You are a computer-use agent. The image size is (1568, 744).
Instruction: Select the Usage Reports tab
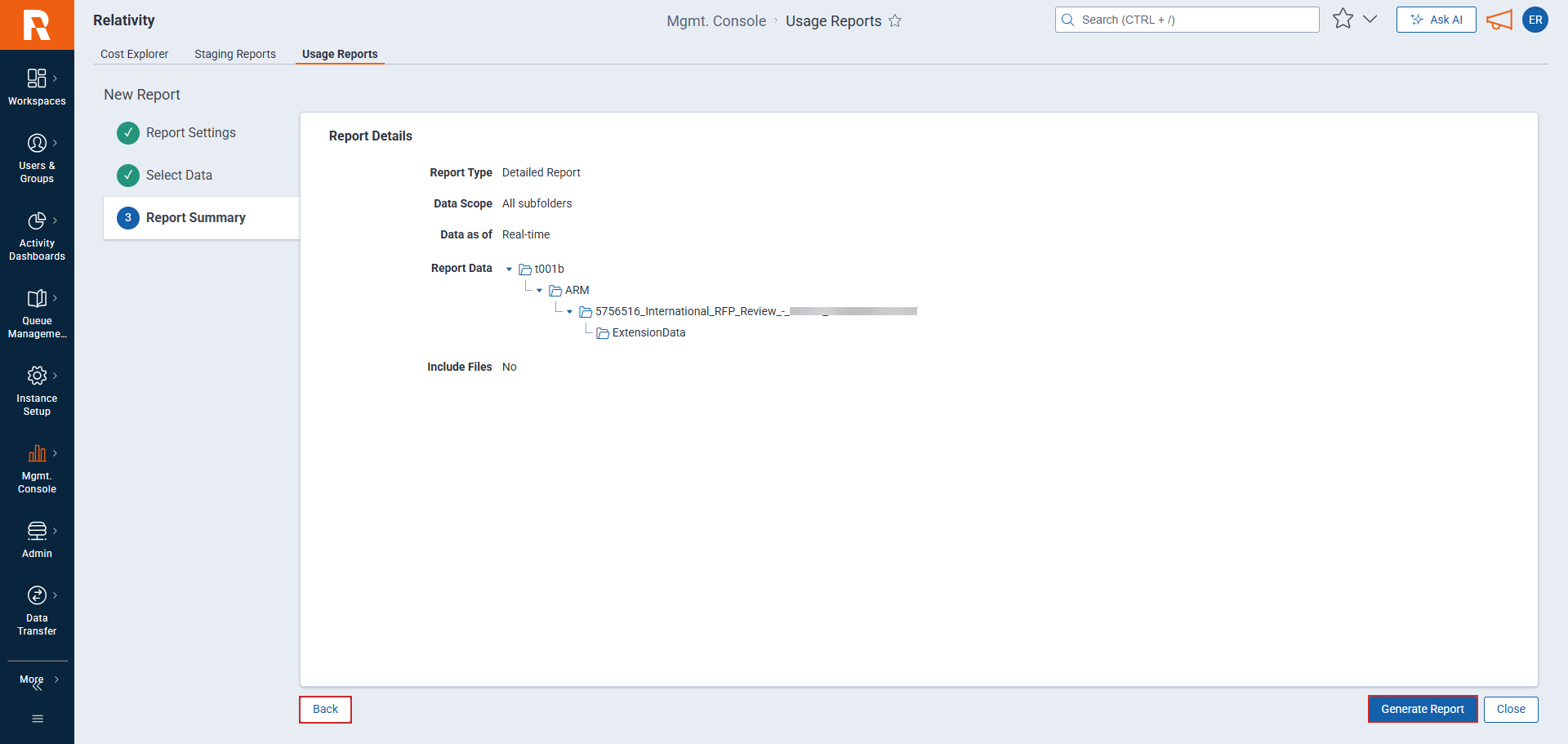tap(340, 54)
